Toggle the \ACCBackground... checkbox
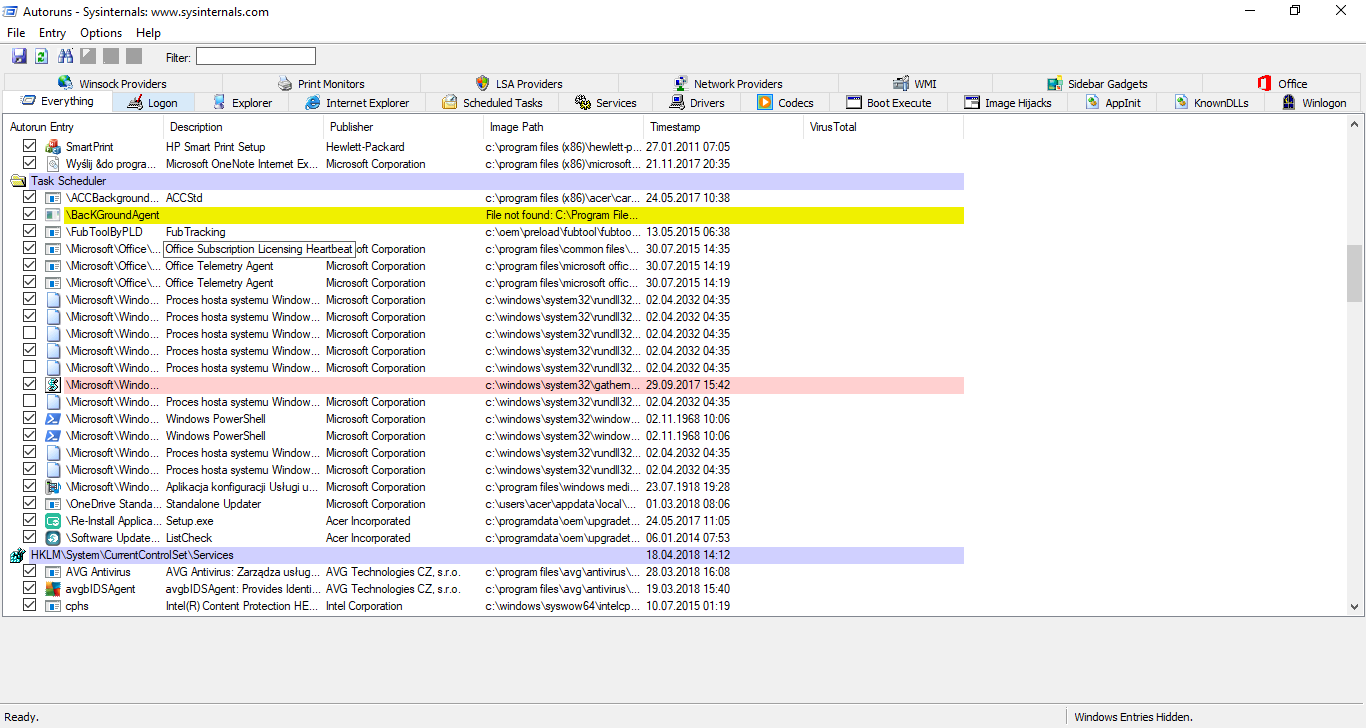This screenshot has height=728, width=1366. [x=30, y=198]
